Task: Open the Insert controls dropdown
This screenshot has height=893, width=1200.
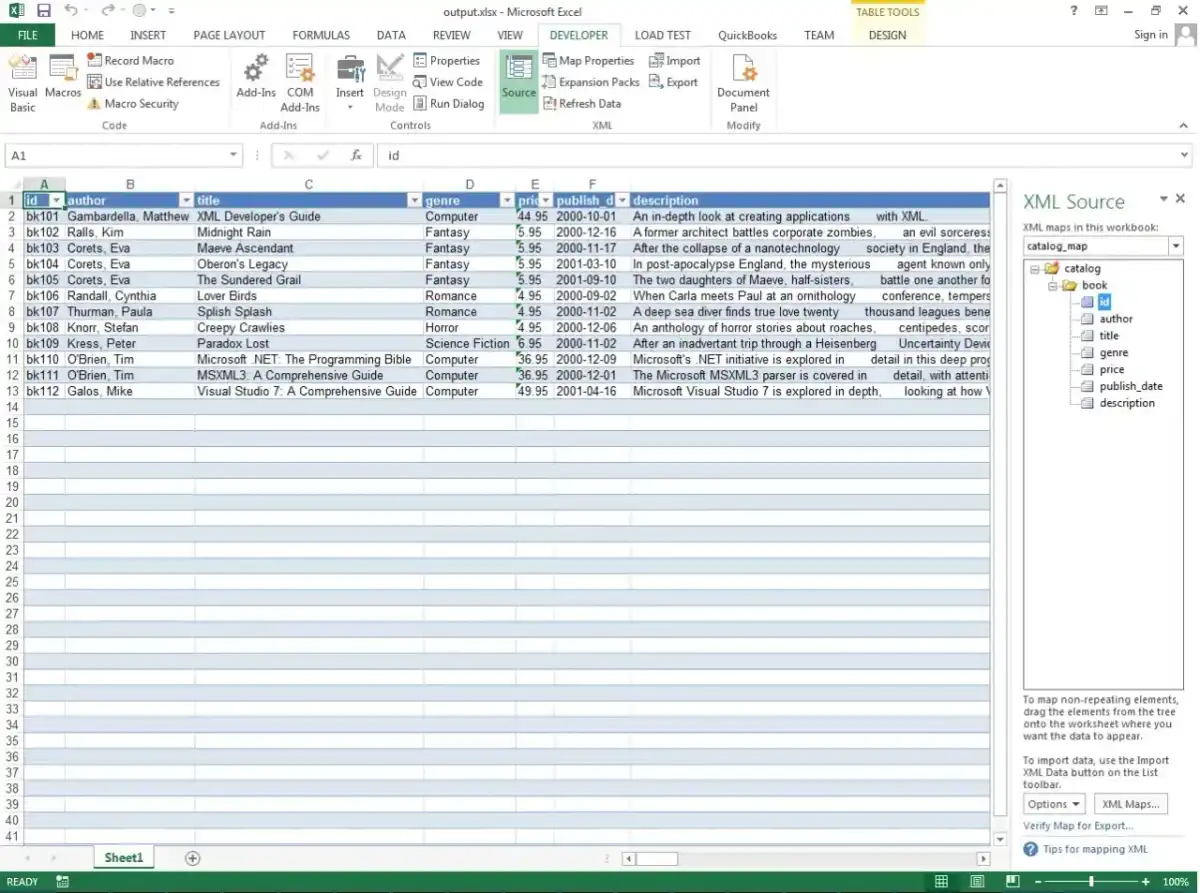Action: click(x=350, y=83)
